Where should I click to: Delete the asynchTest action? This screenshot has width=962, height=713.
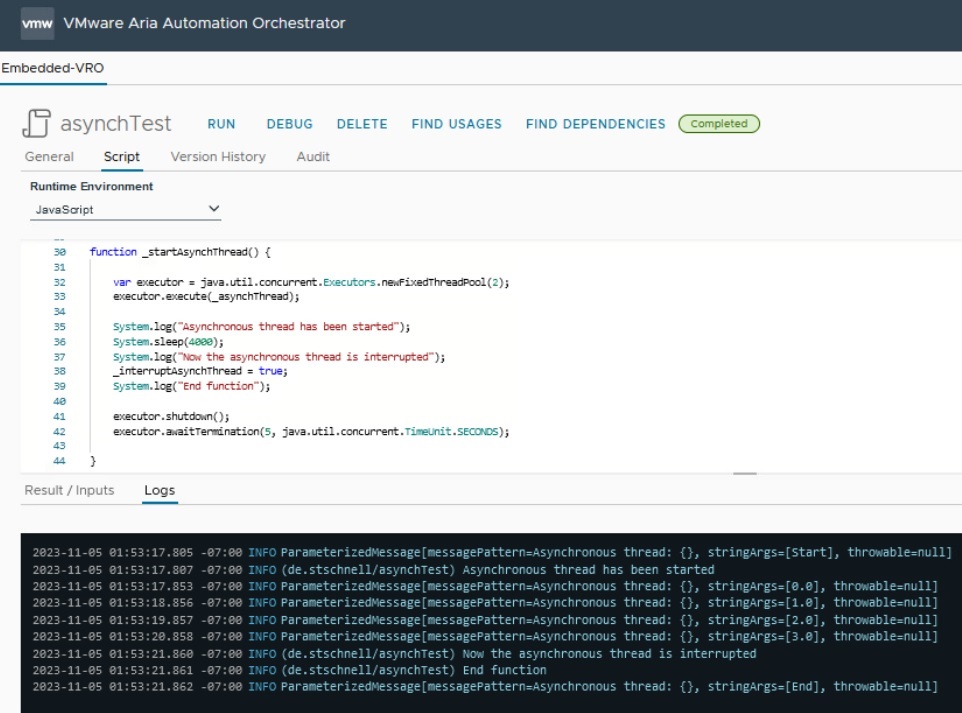[362, 124]
